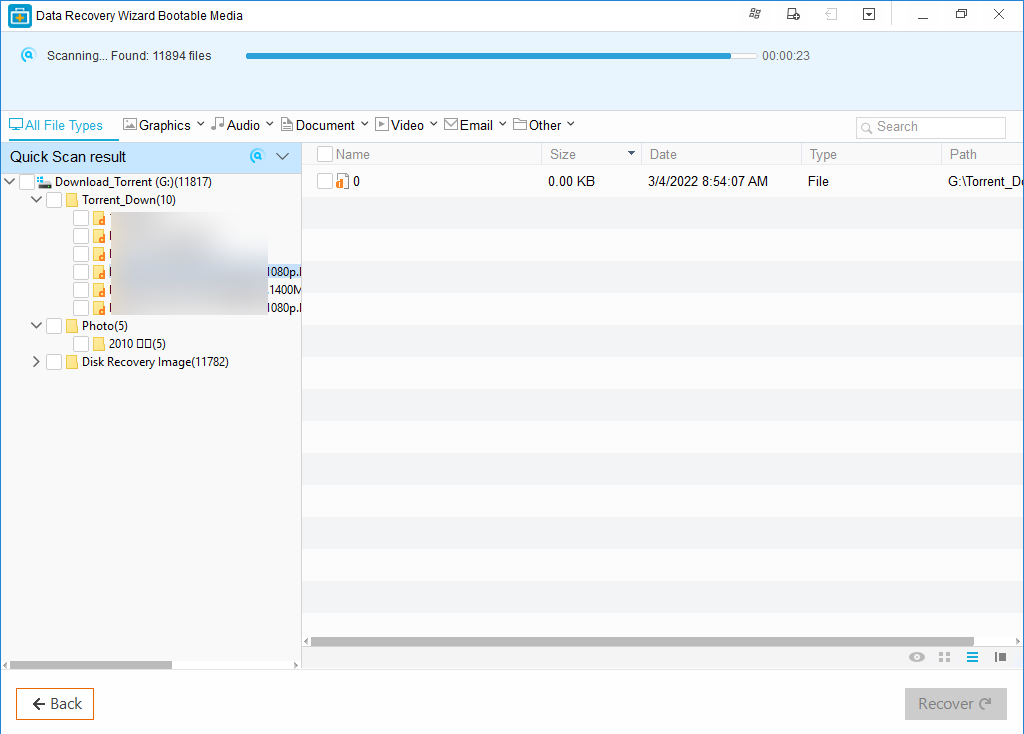Check the Torrent_Down(10) folder checkbox
Viewport: 1024px width, 734px height.
tap(54, 200)
